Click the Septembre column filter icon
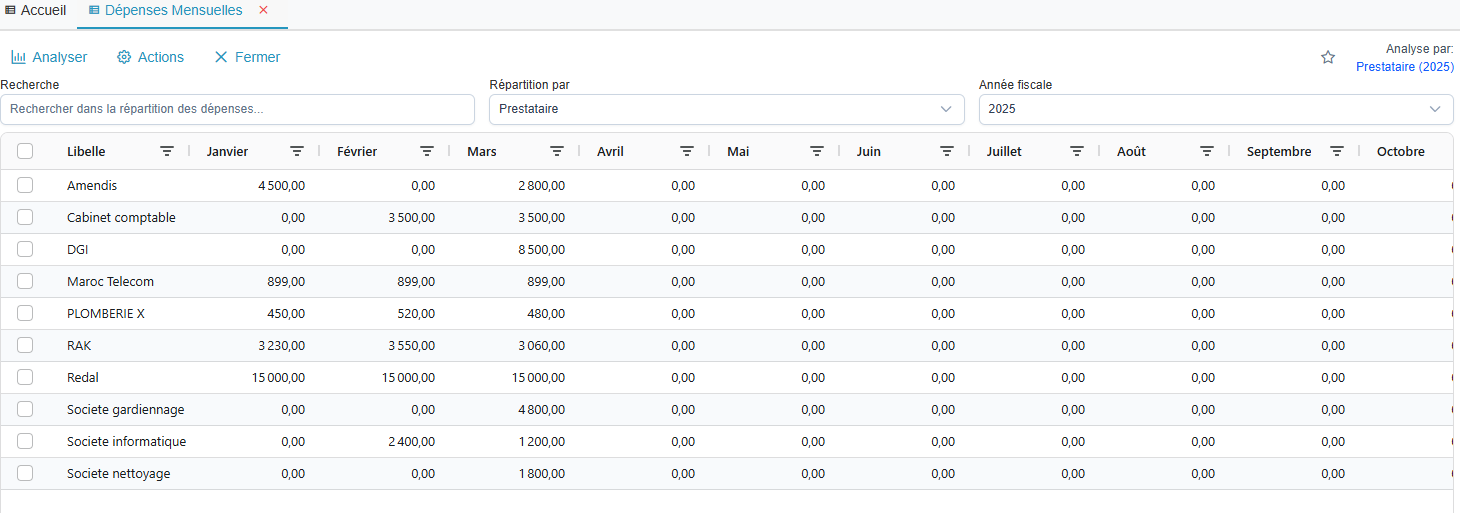Image resolution: width=1460 pixels, height=513 pixels. pyautogui.click(x=1337, y=152)
